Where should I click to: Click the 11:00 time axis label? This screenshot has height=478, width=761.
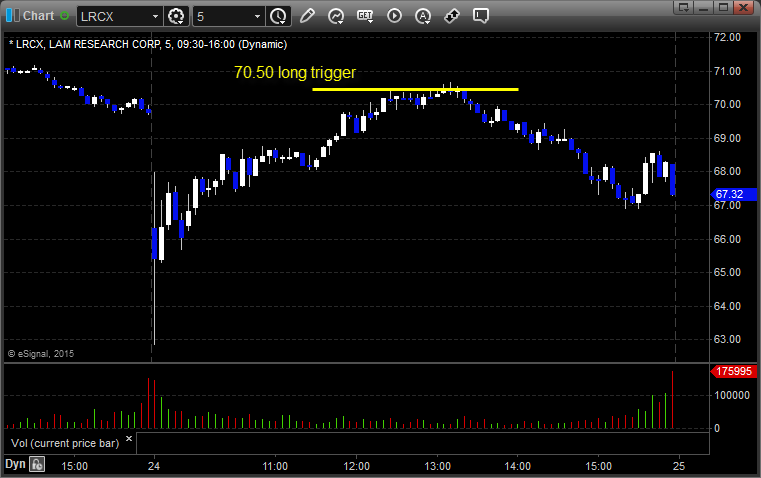[x=275, y=466]
